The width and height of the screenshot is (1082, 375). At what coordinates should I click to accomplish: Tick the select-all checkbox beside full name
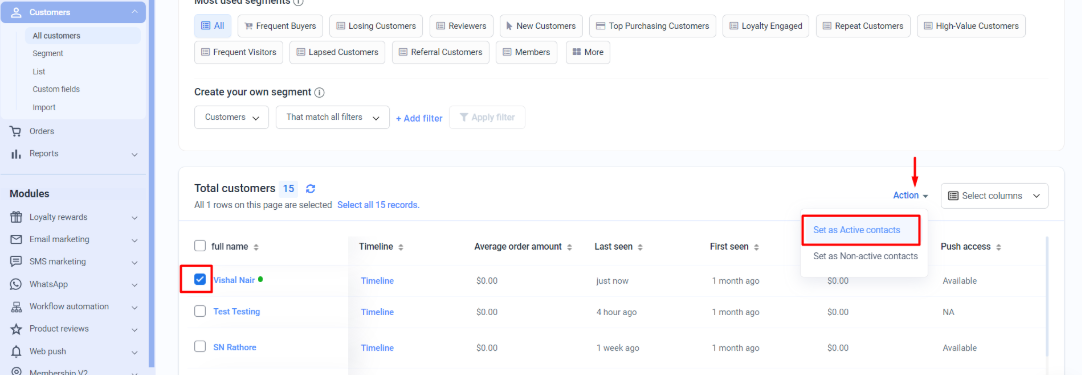(200, 246)
